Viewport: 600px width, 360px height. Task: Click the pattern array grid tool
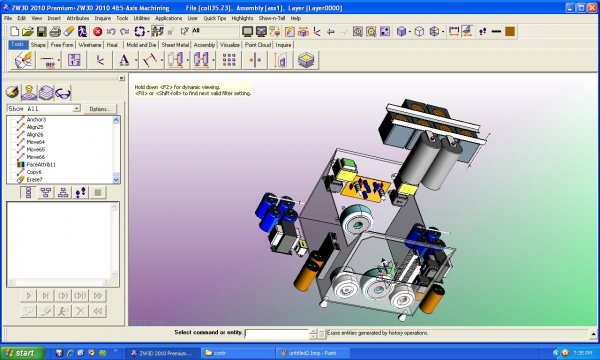pyautogui.click(x=229, y=60)
